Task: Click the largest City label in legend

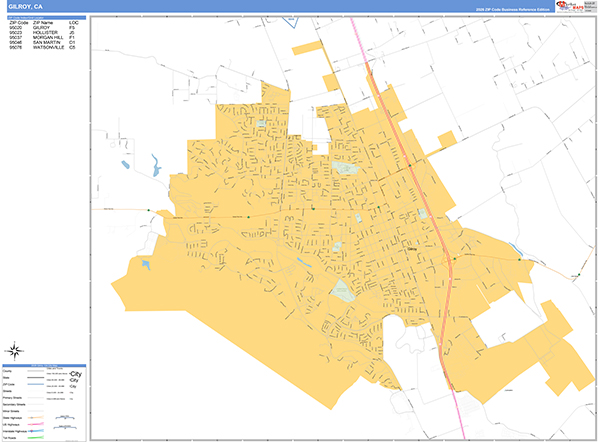Action: (73, 374)
